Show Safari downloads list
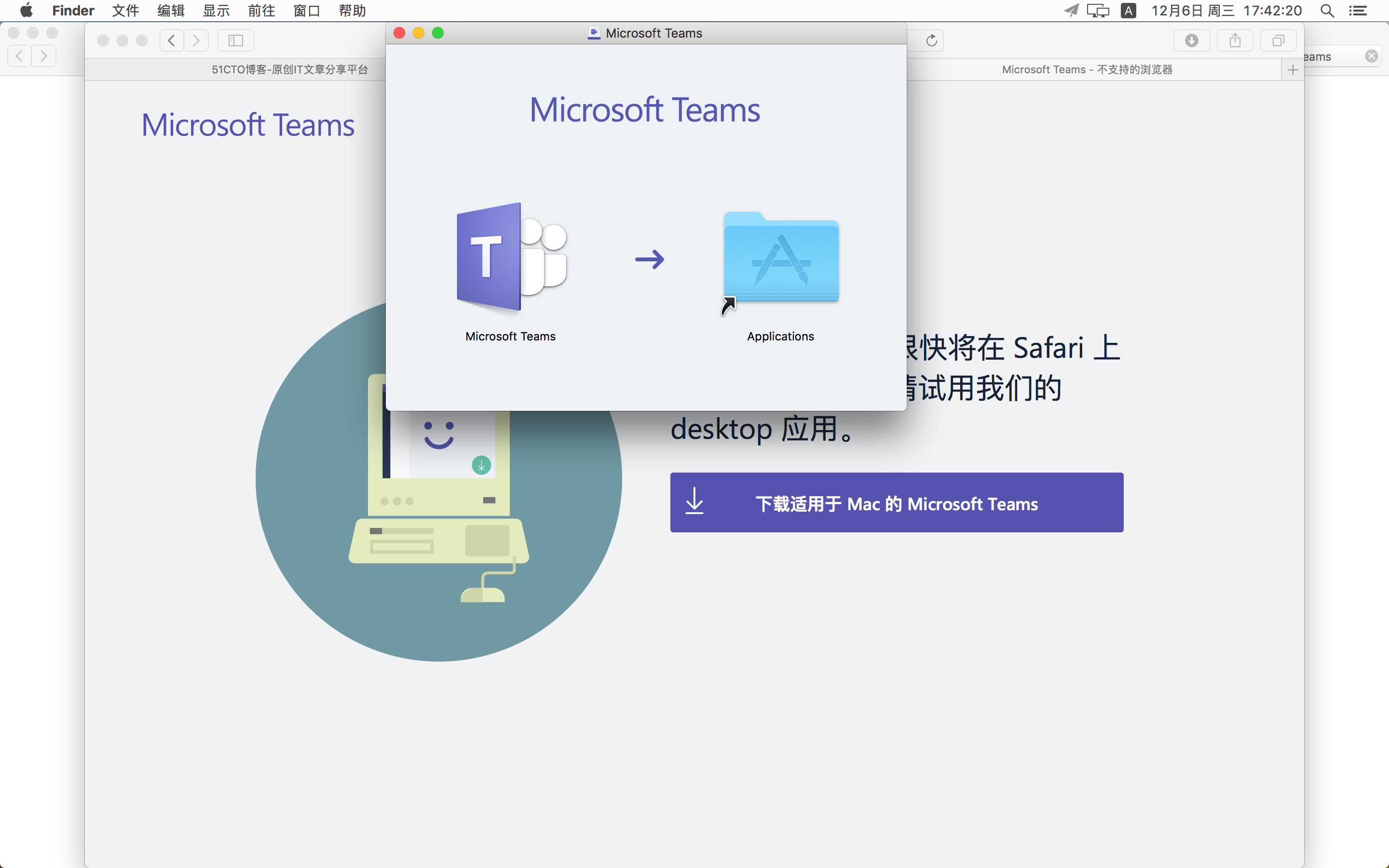Image resolution: width=1389 pixels, height=868 pixels. 1192,40
